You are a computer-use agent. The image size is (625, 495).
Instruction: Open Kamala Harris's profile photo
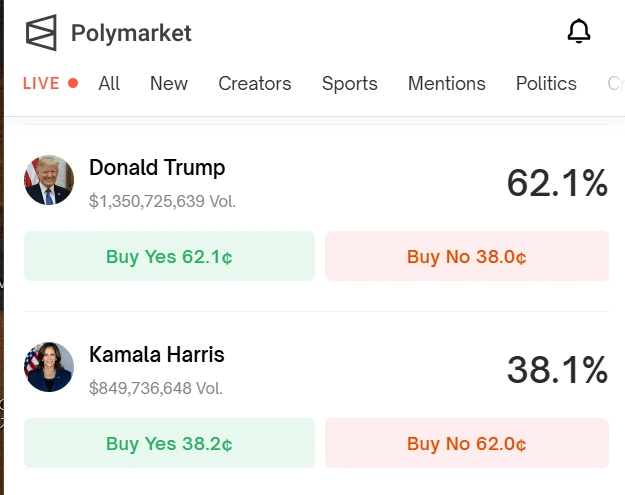tap(49, 366)
